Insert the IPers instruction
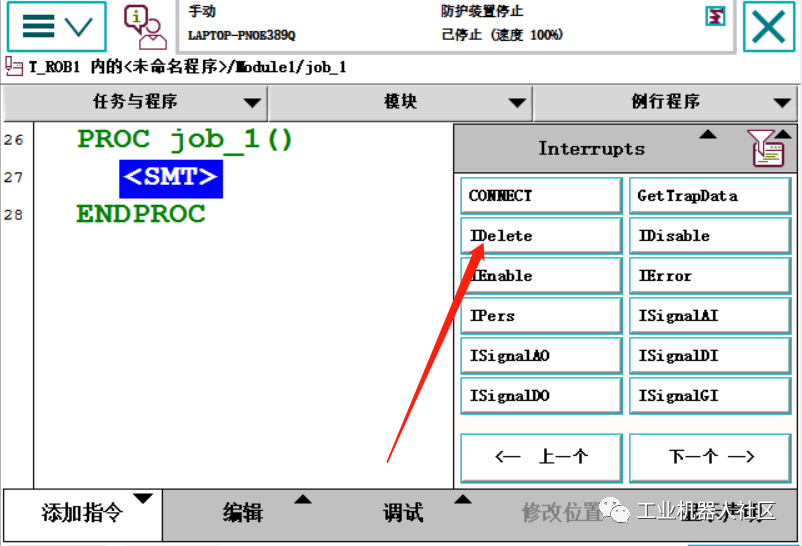 point(542,316)
